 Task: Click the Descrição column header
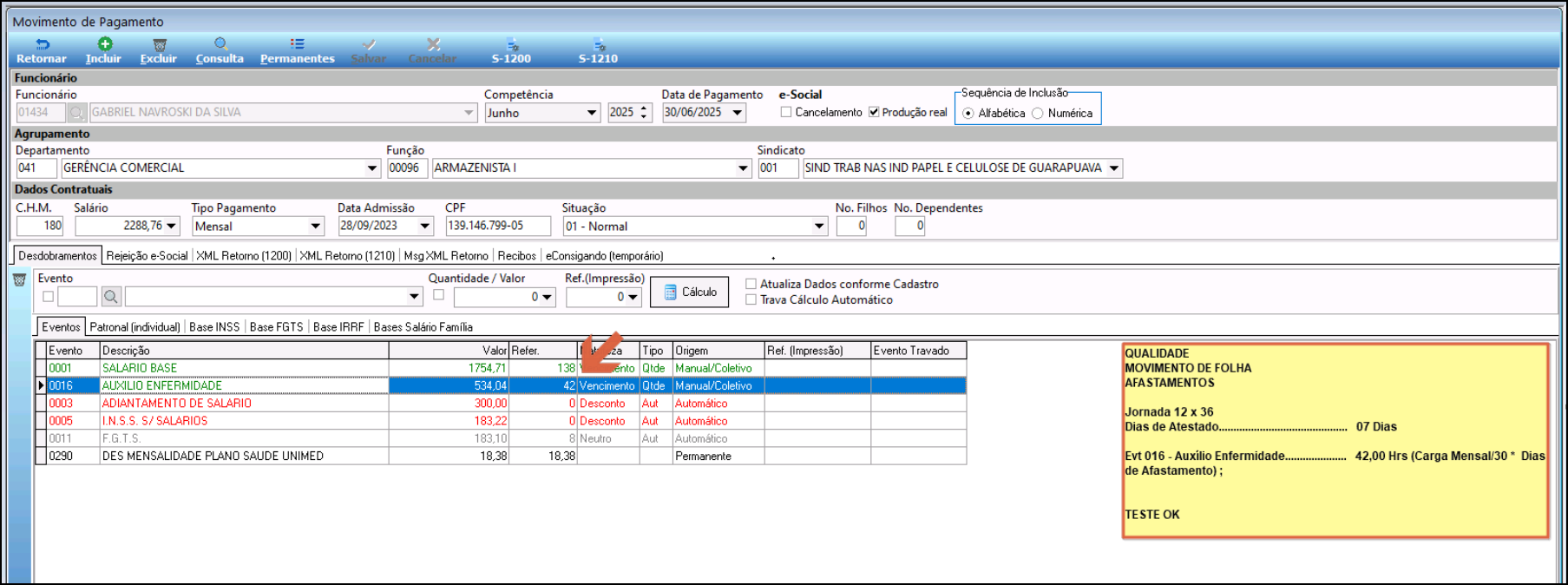(244, 351)
